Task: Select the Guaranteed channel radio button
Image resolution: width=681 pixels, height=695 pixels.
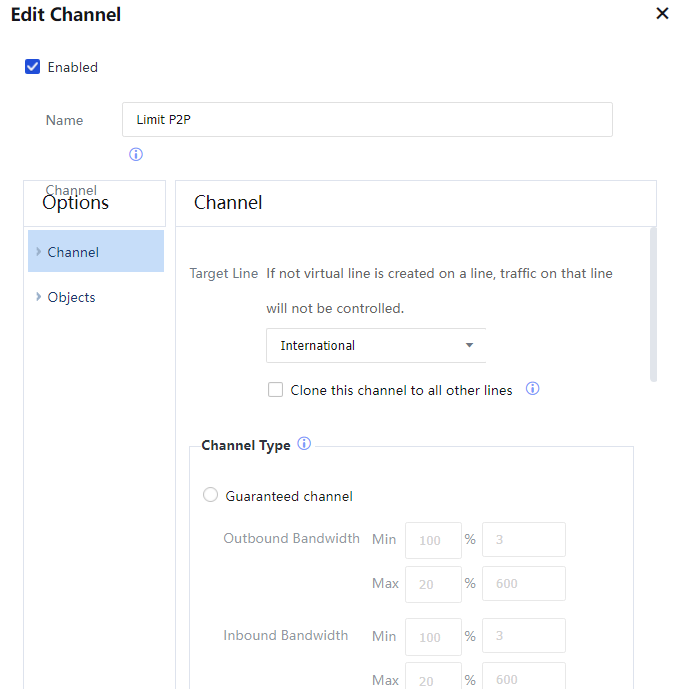Action: pyautogui.click(x=210, y=495)
